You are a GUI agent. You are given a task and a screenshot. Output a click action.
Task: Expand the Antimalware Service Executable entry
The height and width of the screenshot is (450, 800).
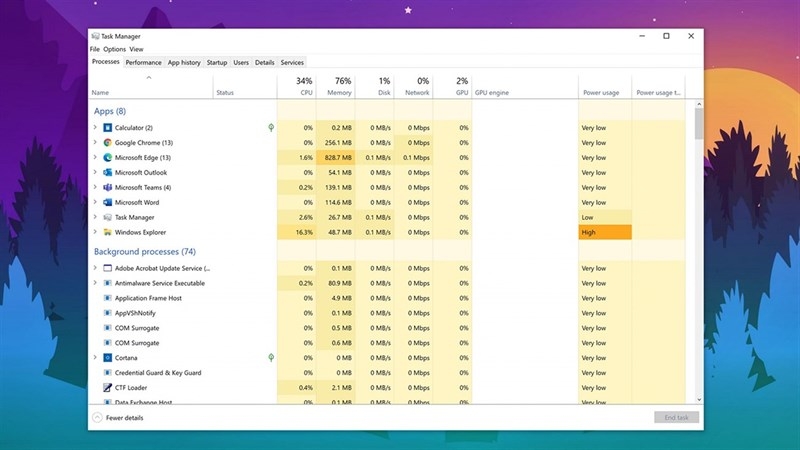coord(96,283)
